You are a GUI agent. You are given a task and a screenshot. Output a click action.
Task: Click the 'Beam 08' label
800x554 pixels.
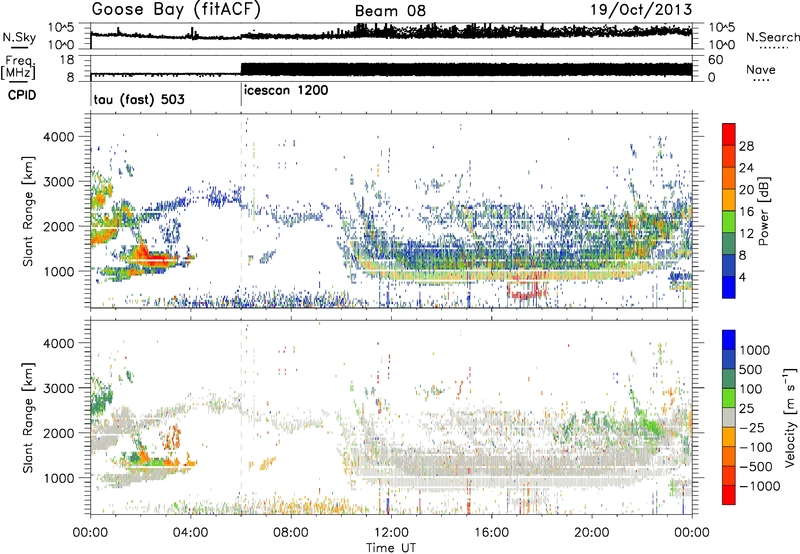[x=390, y=11]
